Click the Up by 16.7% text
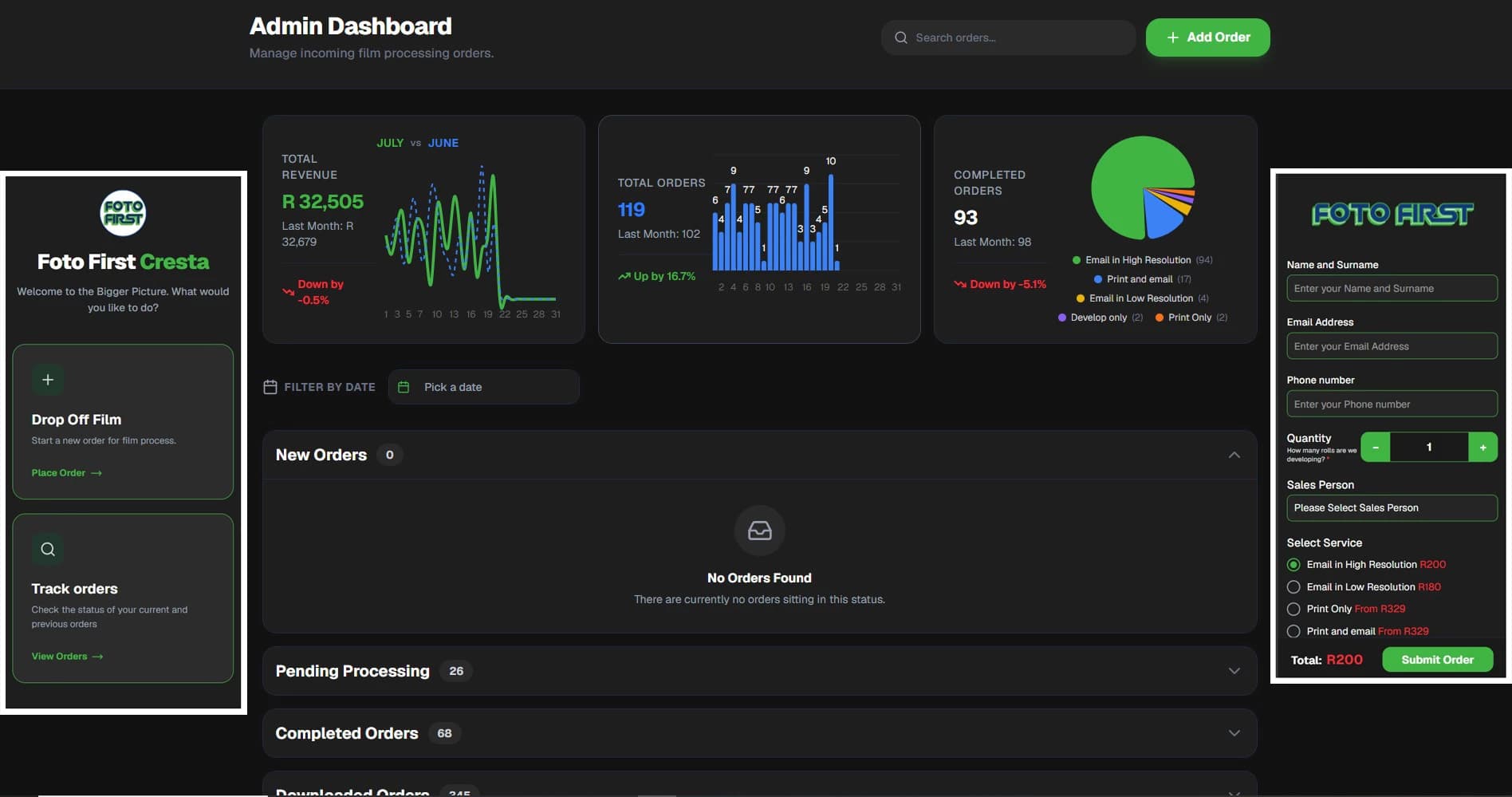1512x797 pixels. [x=664, y=276]
